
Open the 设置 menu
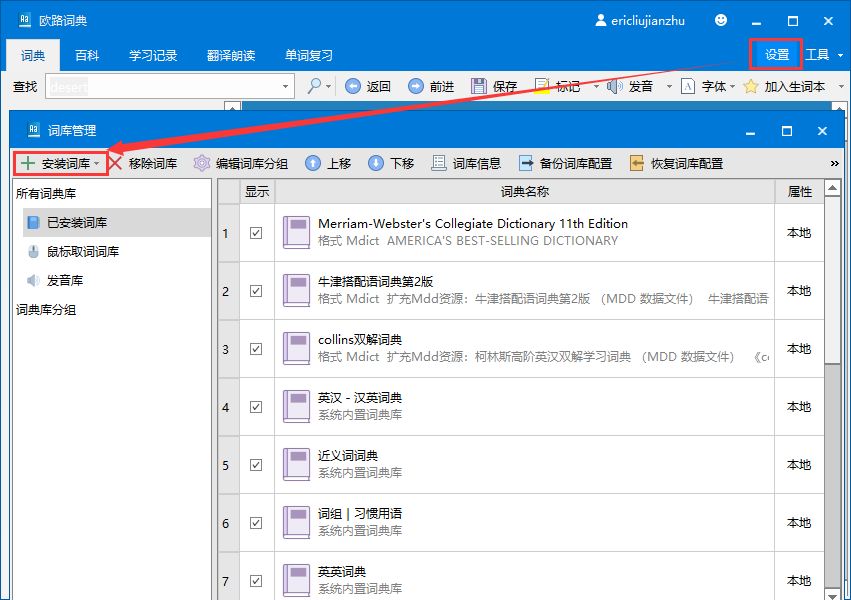776,55
